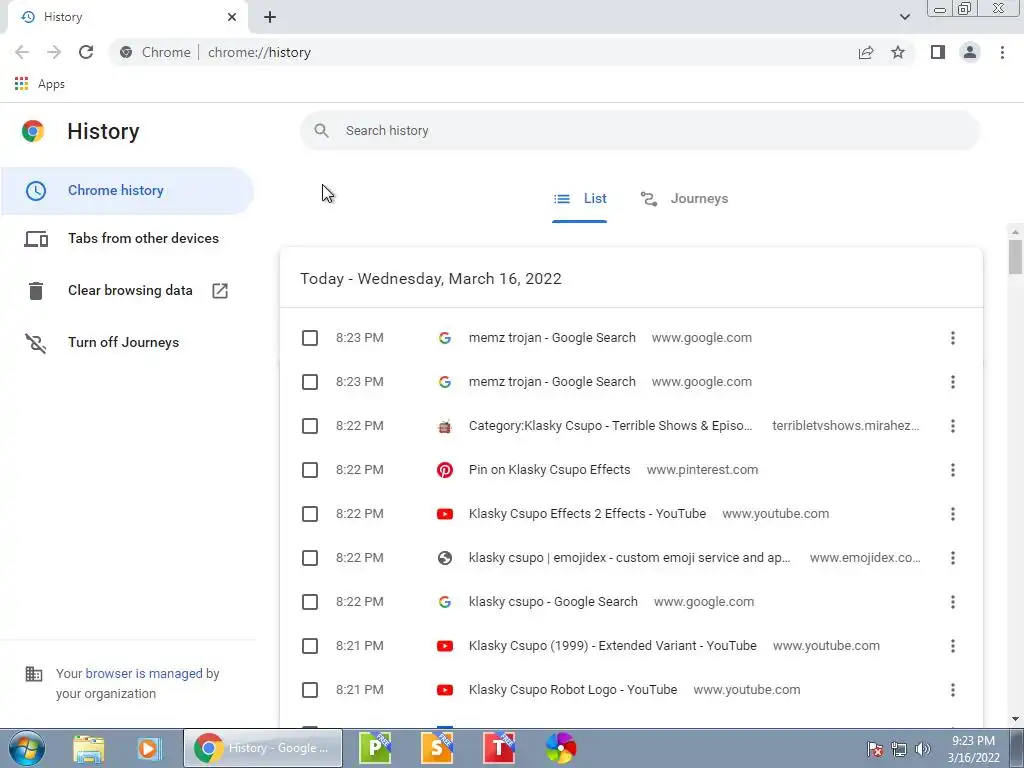The image size is (1024, 768).
Task: Open Klasky Csupo Effects 2 Effects - YouTube entry
Action: coord(587,514)
